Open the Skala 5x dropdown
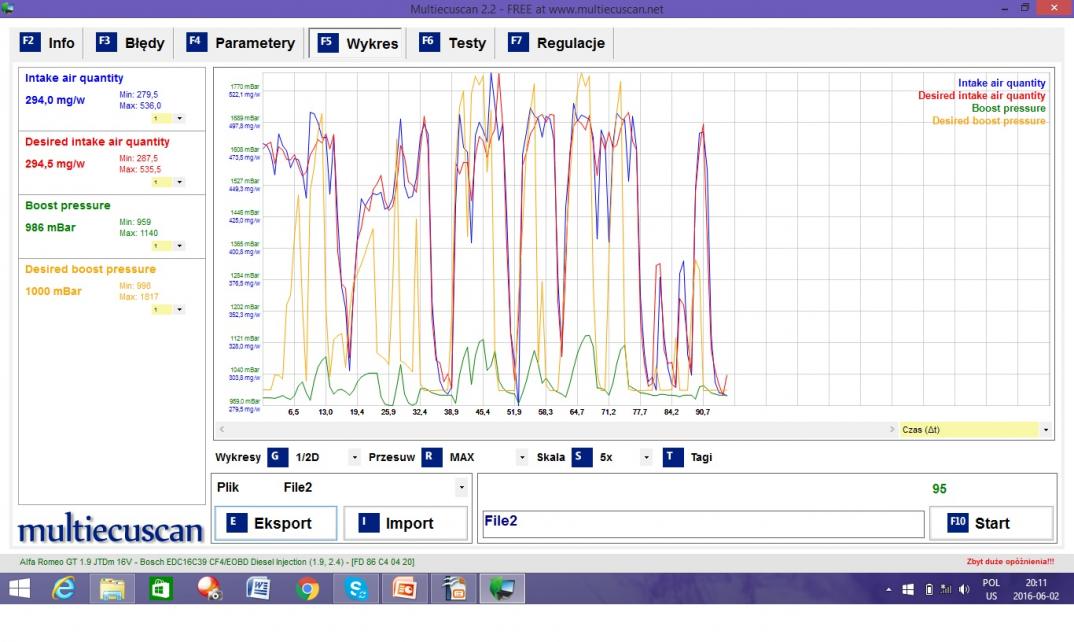This screenshot has height=642, width=1074. [x=646, y=458]
